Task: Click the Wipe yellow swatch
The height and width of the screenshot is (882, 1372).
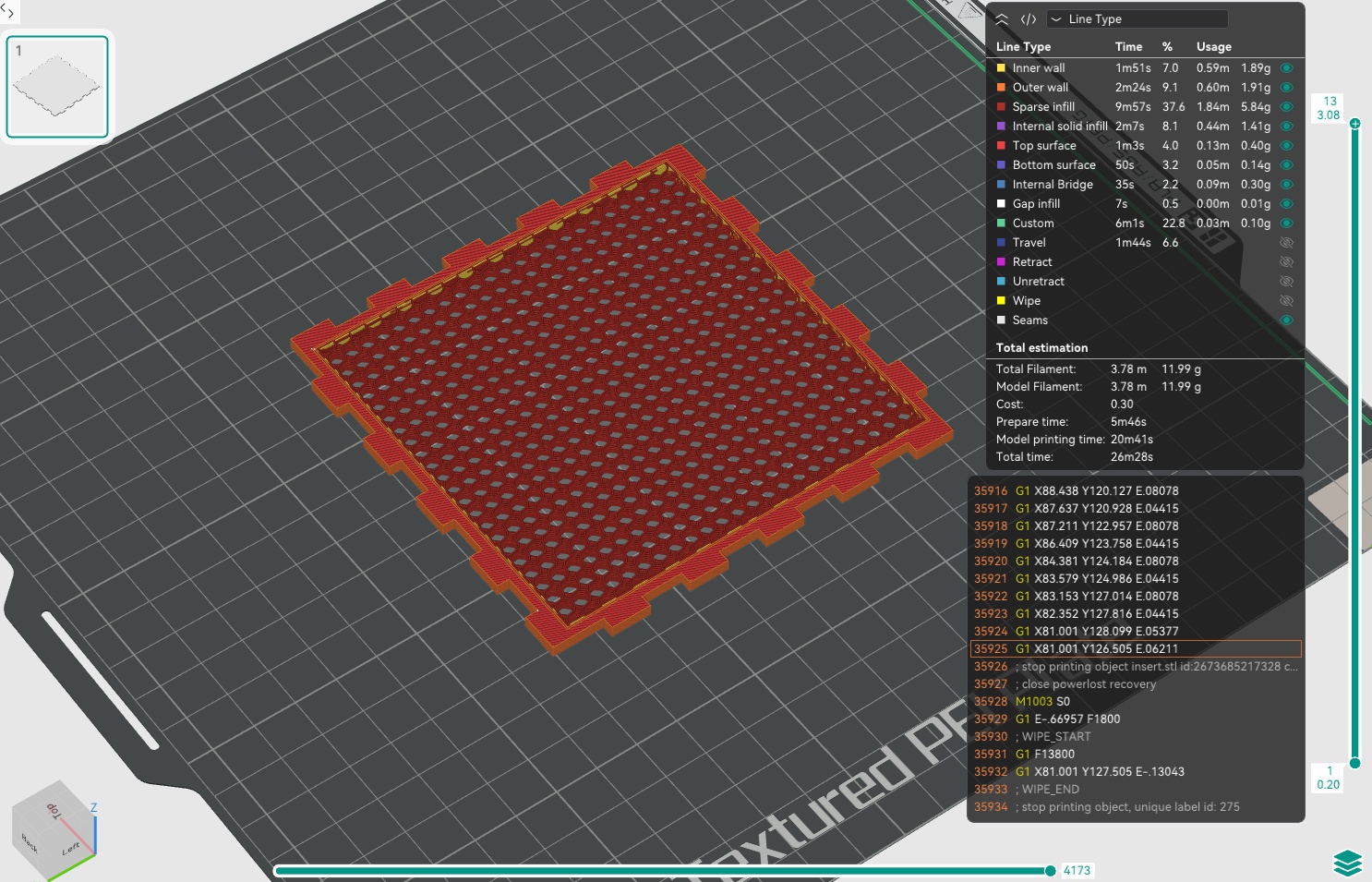Action: click(1001, 301)
